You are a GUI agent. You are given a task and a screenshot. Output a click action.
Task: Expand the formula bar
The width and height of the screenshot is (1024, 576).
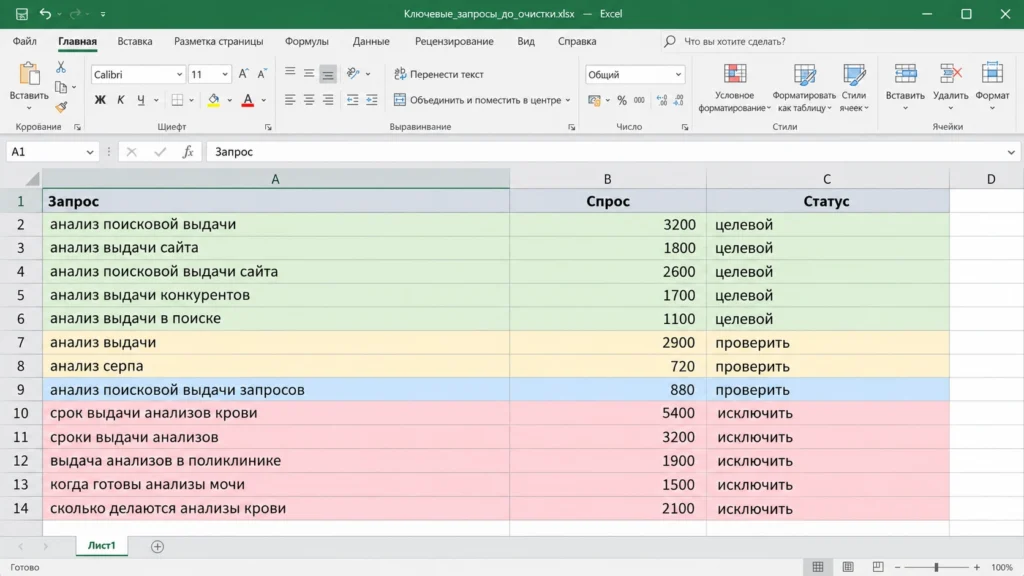(x=1011, y=152)
